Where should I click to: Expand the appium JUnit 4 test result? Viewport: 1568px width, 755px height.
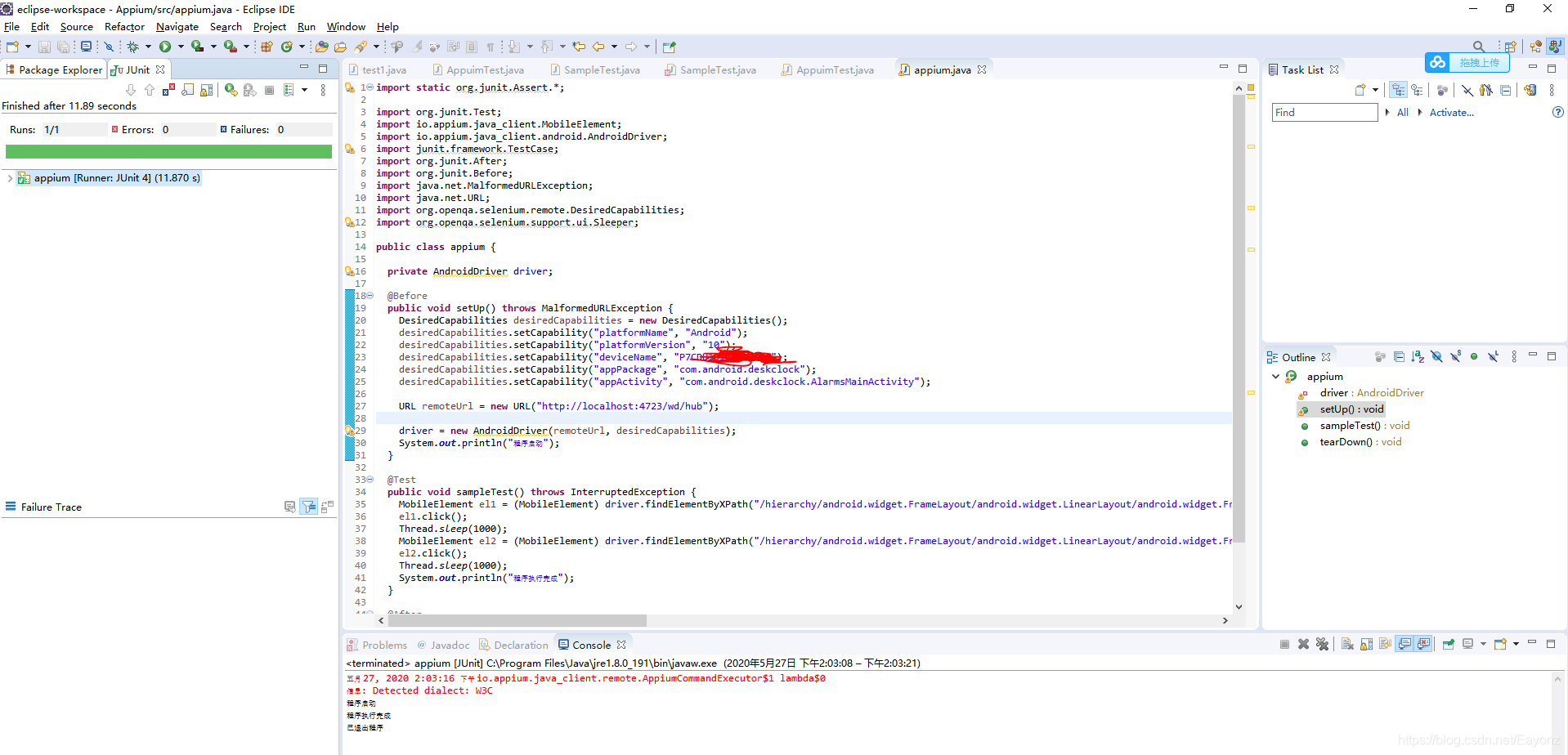(10, 177)
